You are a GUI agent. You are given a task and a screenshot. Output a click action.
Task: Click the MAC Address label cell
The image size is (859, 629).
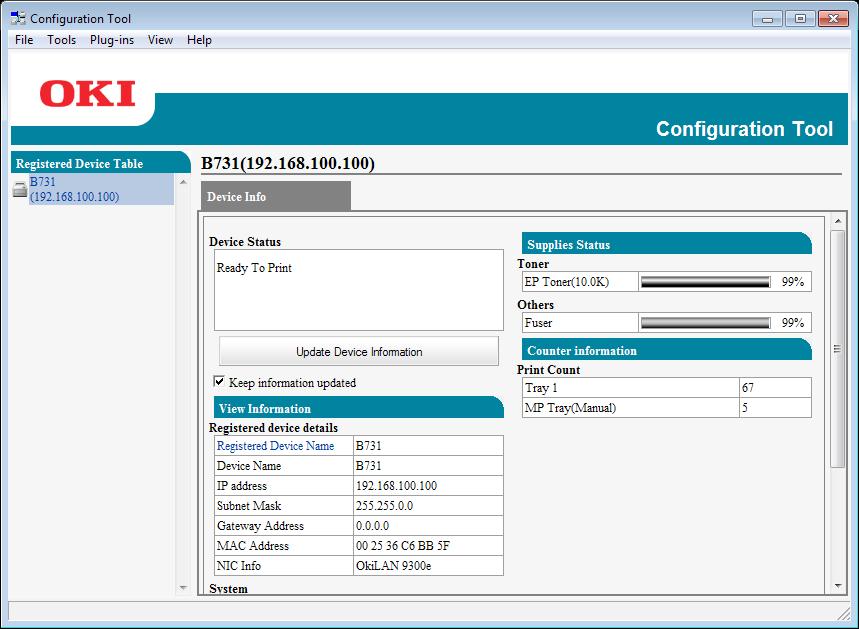[x=284, y=546]
